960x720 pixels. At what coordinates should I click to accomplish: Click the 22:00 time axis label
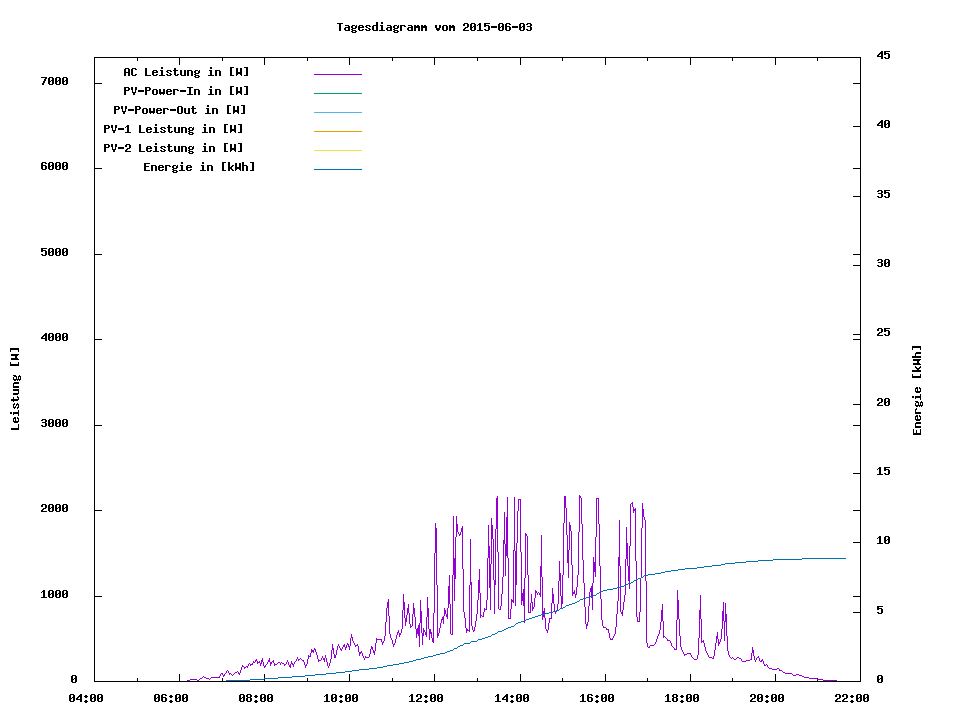click(x=852, y=698)
